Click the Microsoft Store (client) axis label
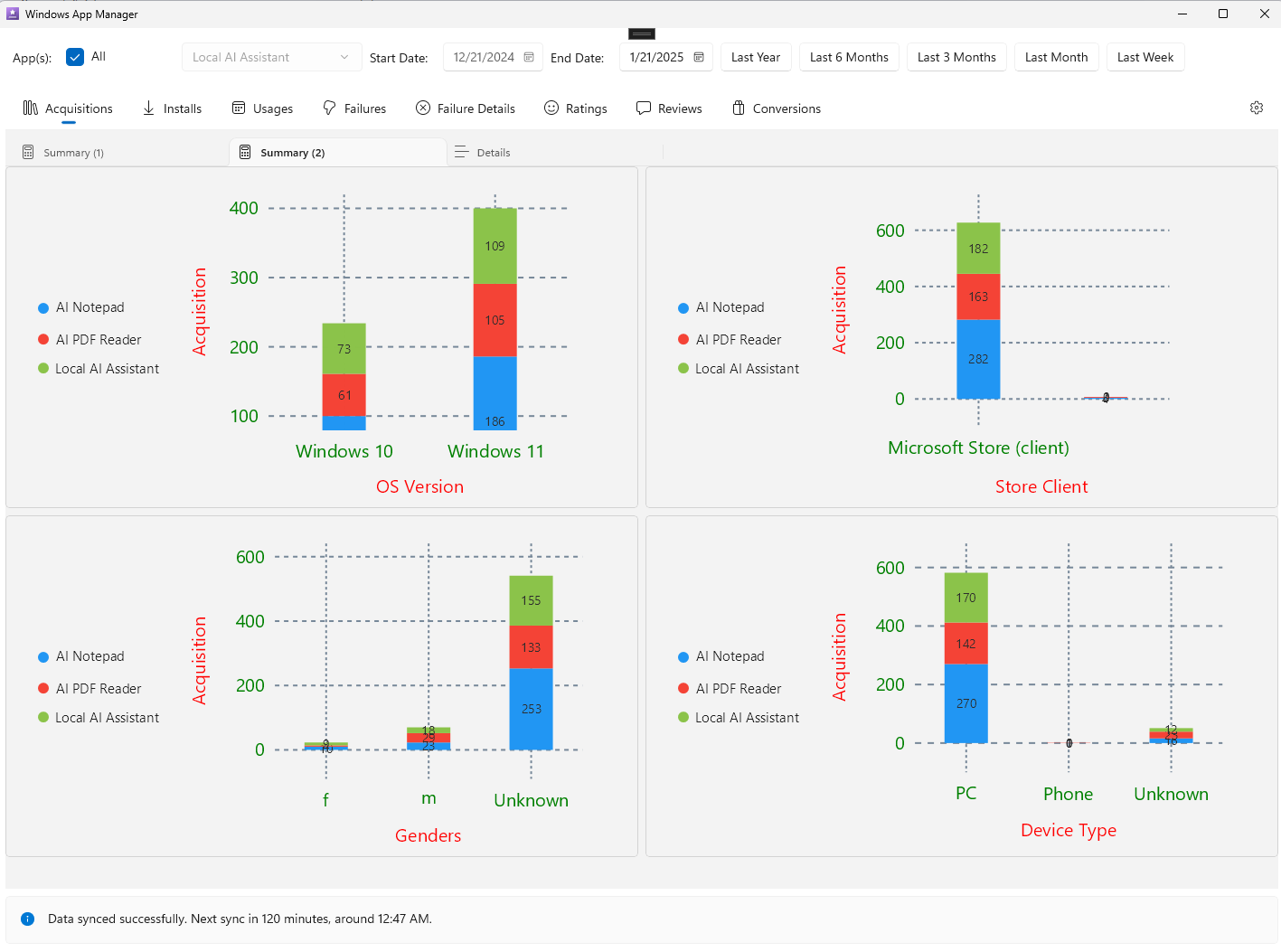The image size is (1281, 952). coord(978,448)
